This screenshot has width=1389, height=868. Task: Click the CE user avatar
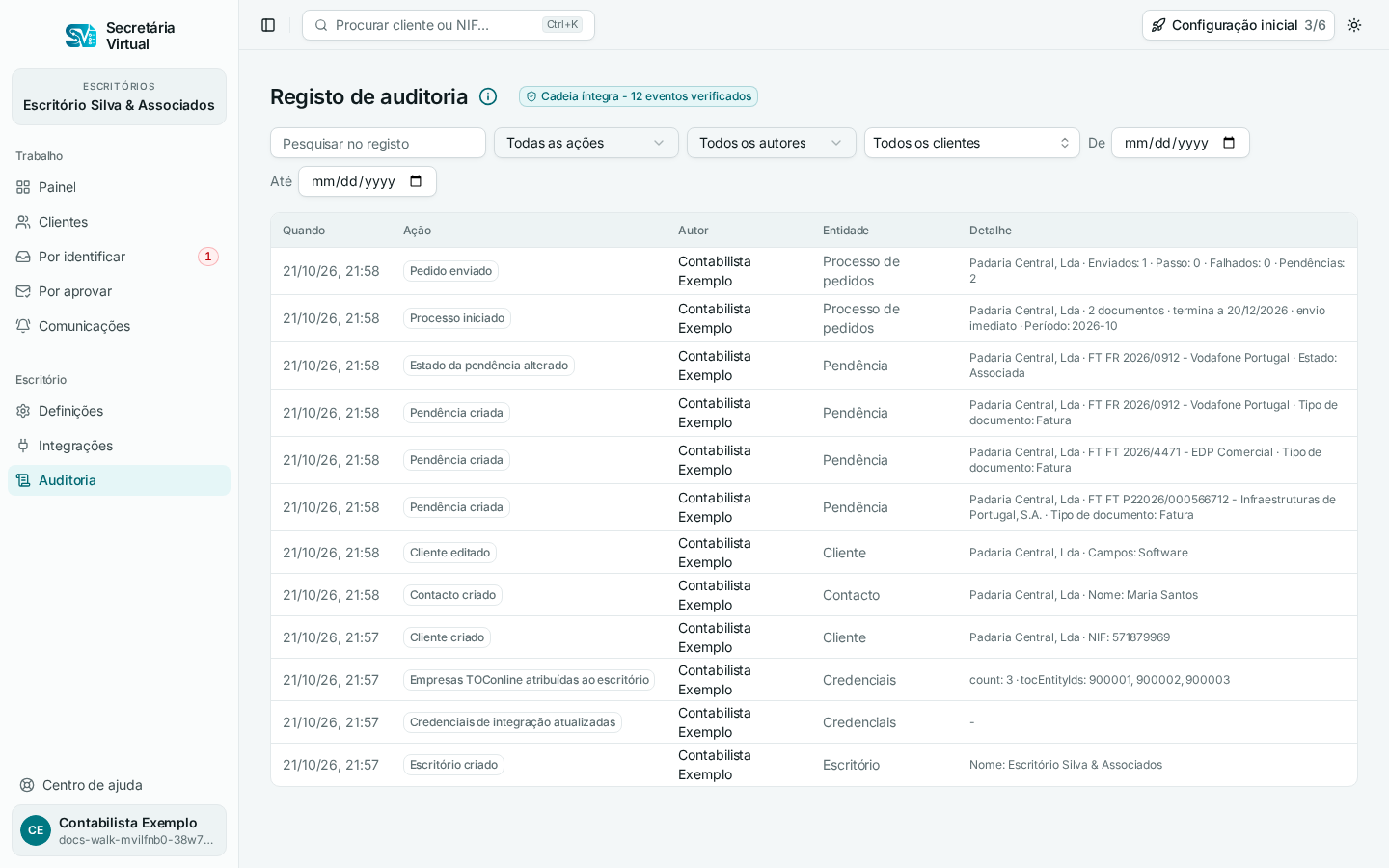pos(36,830)
